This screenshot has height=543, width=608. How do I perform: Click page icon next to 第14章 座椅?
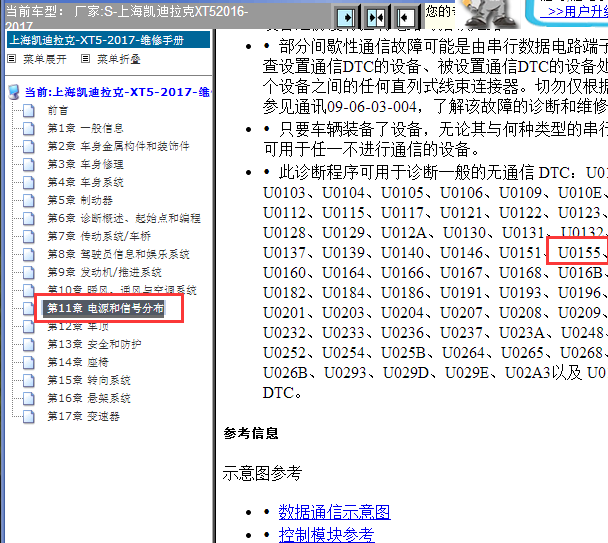coord(29,362)
